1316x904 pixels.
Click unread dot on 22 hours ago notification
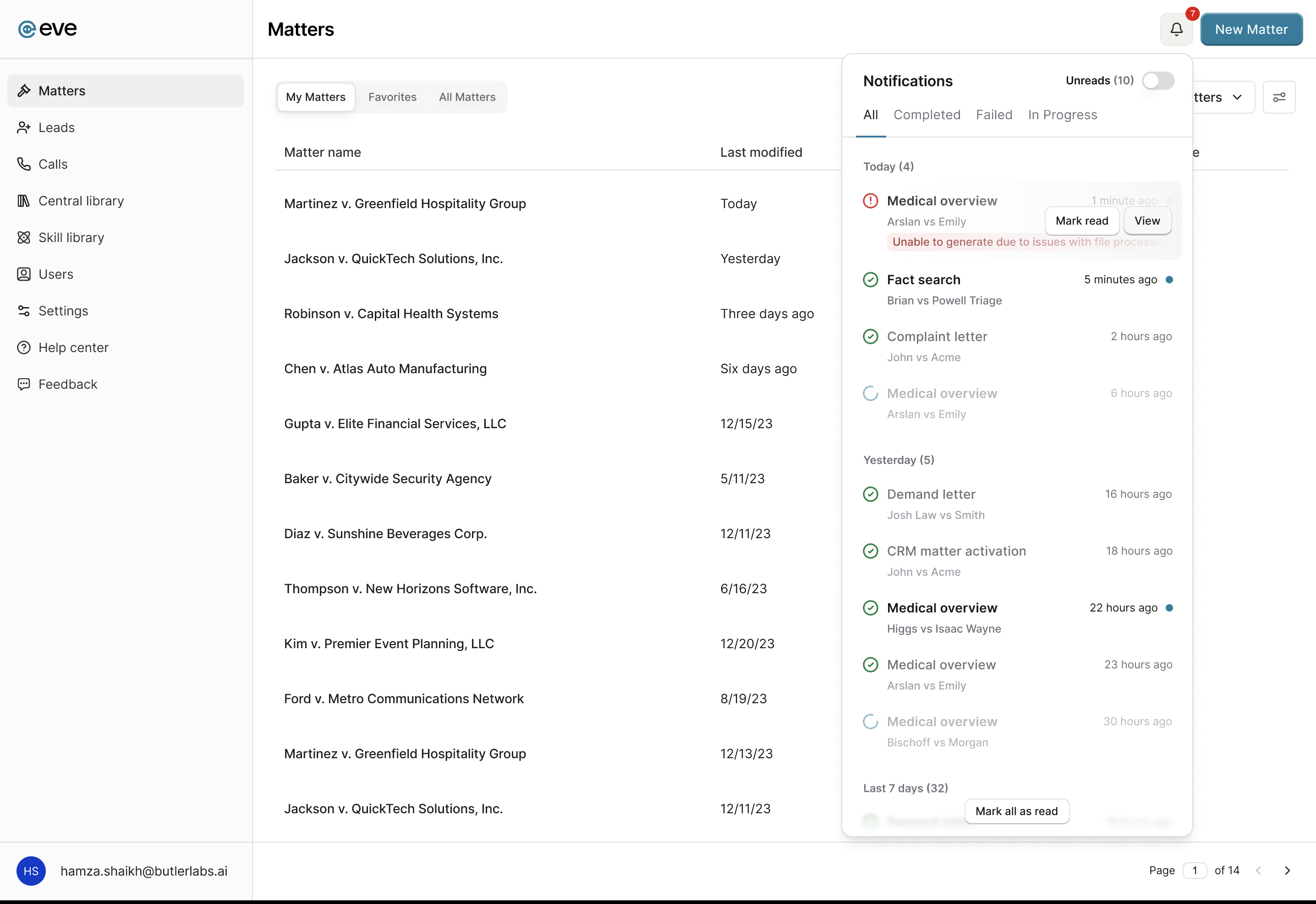(1169, 608)
